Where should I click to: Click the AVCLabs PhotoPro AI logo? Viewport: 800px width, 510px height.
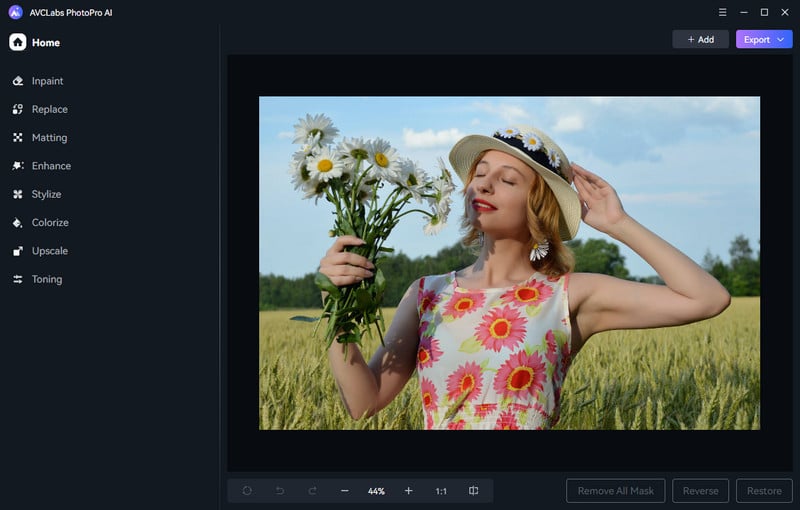tap(15, 12)
